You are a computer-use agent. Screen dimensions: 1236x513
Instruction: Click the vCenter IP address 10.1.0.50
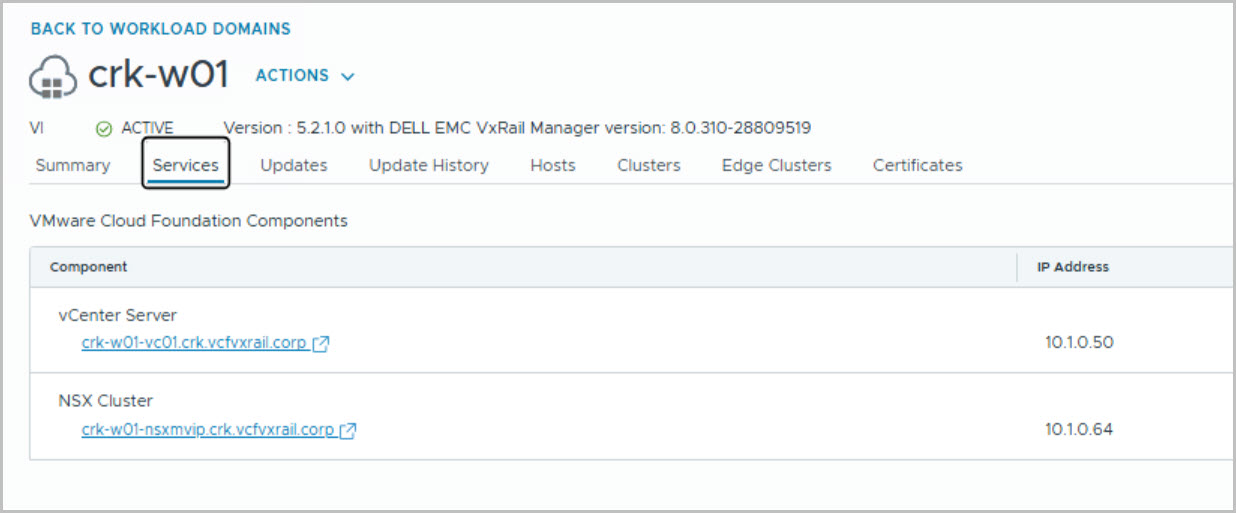click(1079, 343)
